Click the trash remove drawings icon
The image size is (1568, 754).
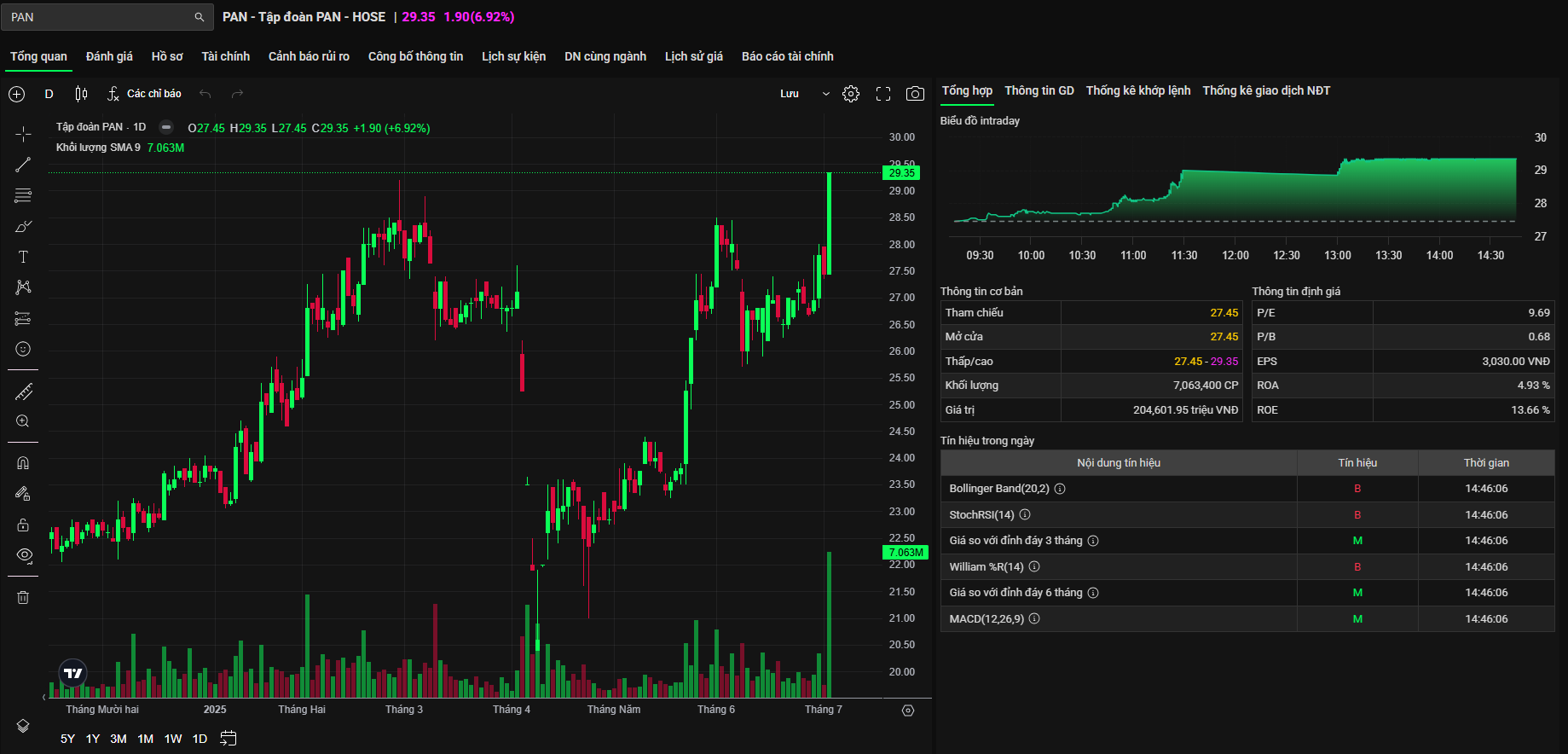click(23, 597)
